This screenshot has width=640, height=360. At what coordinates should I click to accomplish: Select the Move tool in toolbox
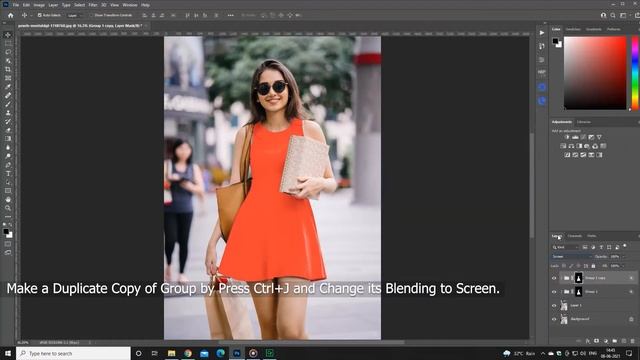coord(8,35)
